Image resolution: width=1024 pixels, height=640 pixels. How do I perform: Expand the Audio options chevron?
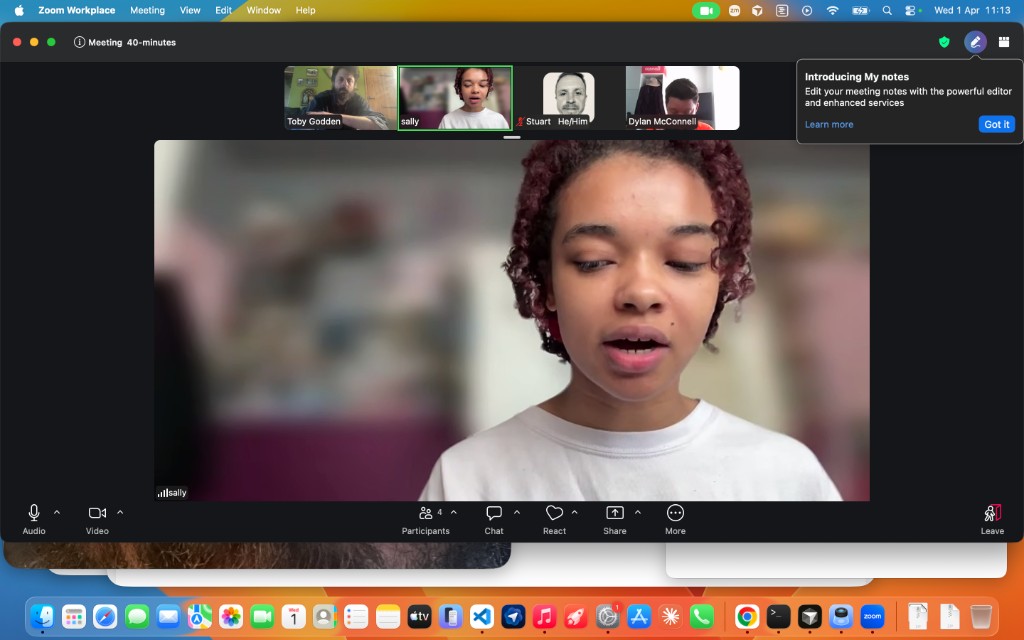[57, 512]
